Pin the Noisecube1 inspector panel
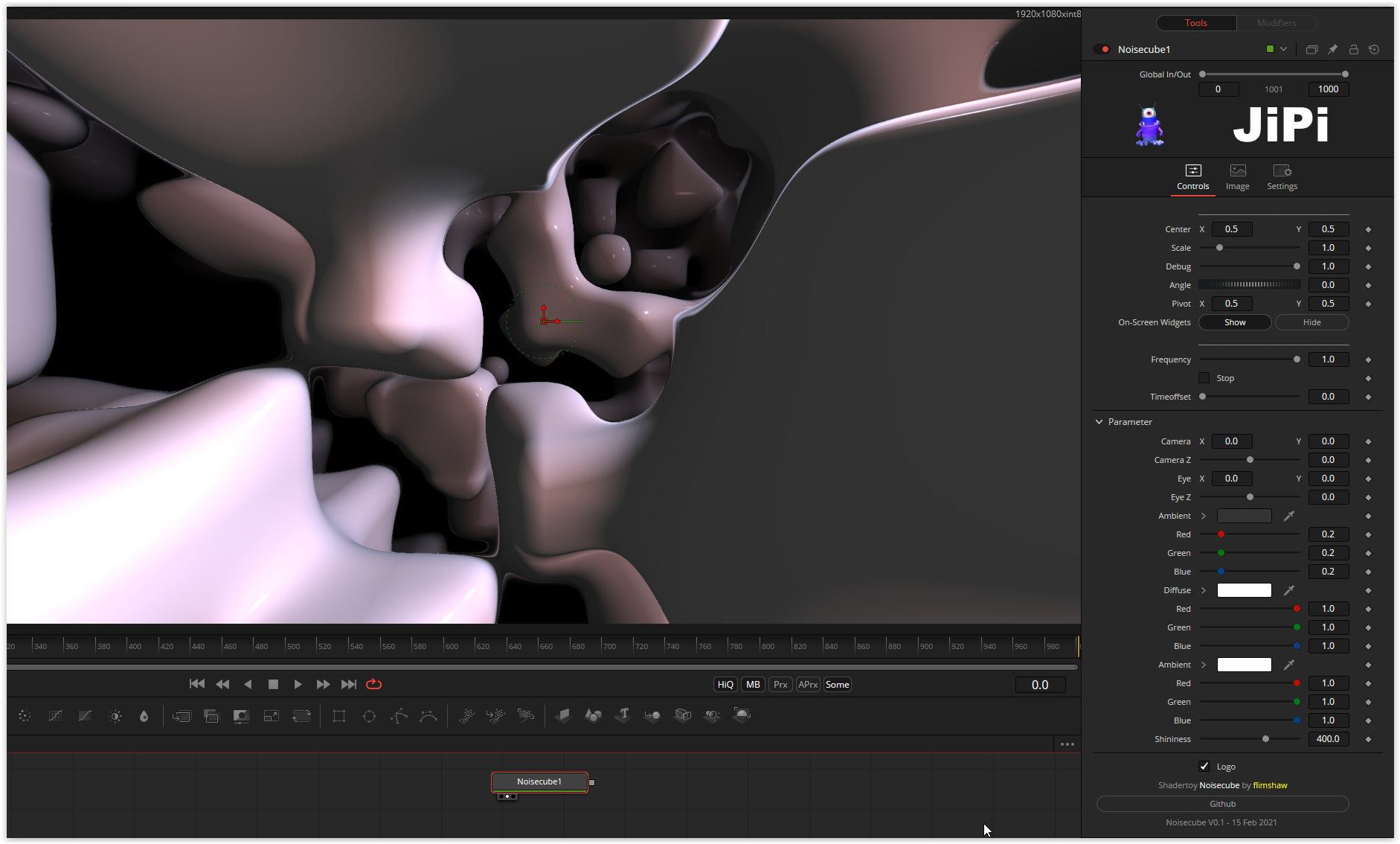The height and width of the screenshot is (844, 1400). [x=1332, y=49]
